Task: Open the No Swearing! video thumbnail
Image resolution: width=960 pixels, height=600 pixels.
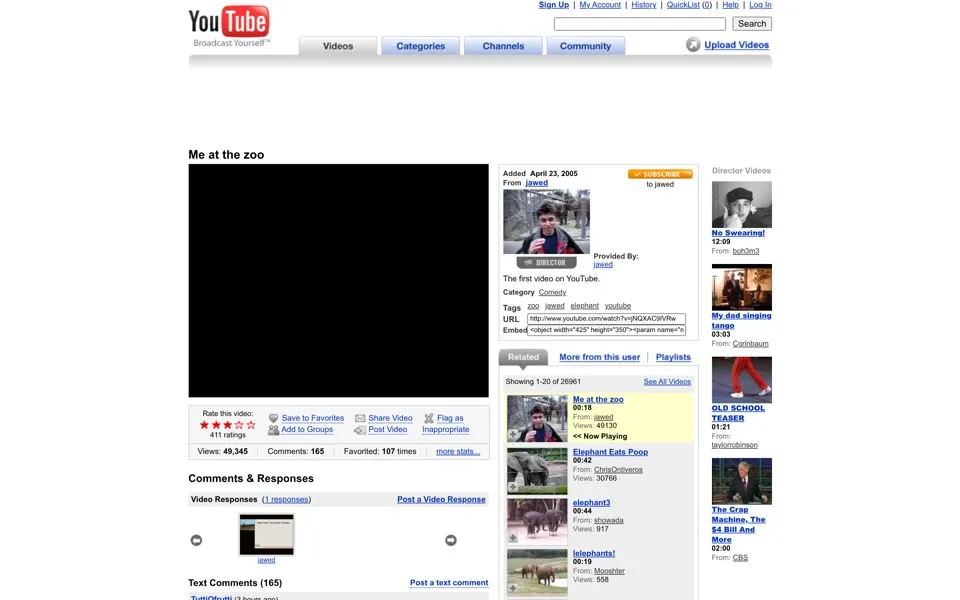Action: pyautogui.click(x=741, y=204)
